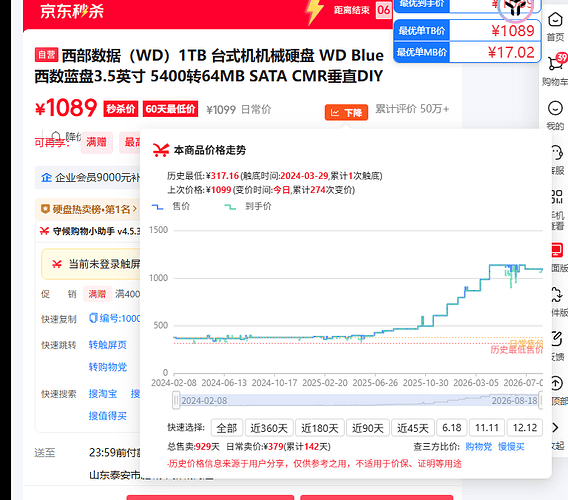The image size is (568, 500).
Task: Click the 搜值得买 quick search link
Action: point(108,416)
